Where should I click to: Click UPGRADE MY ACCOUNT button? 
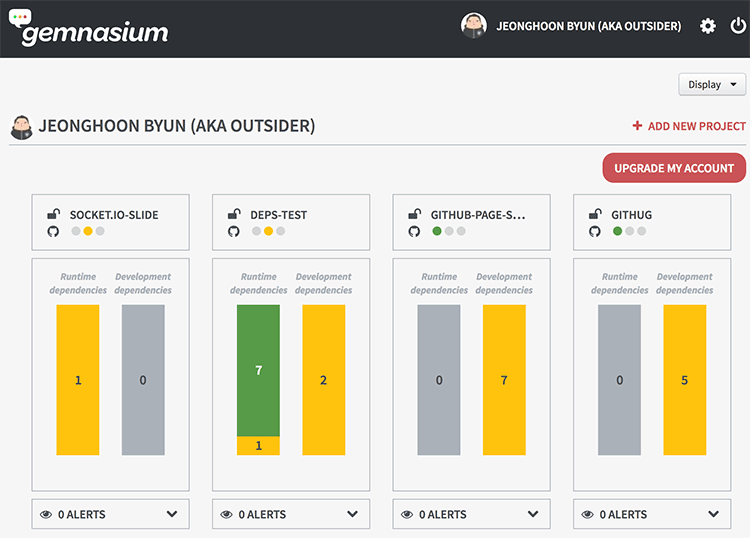[674, 168]
